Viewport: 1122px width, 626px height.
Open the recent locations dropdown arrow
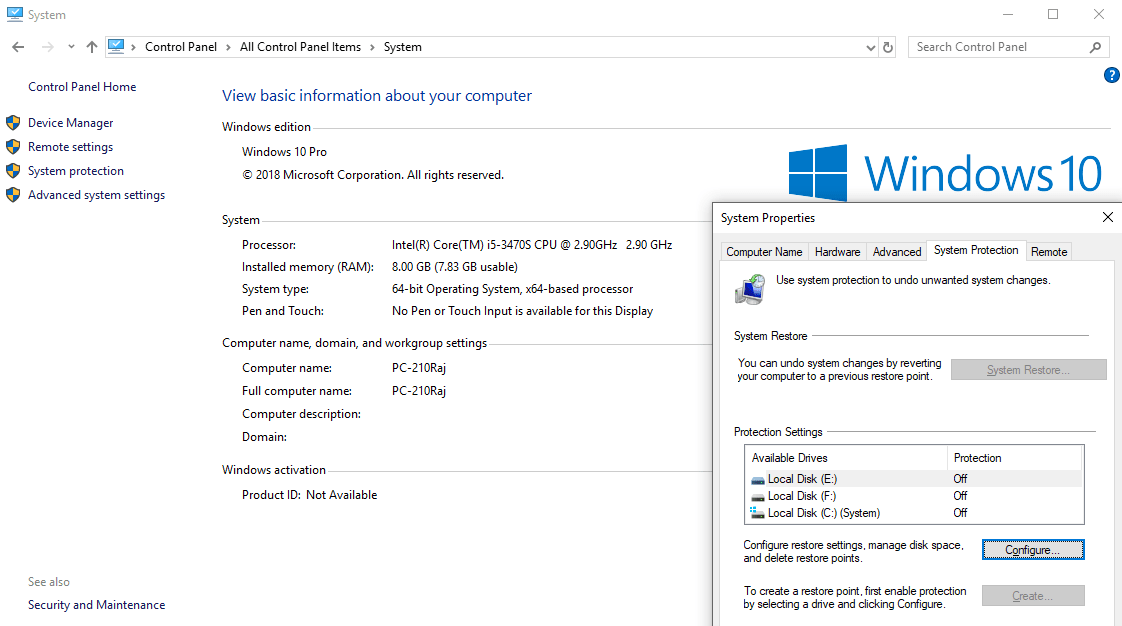(71, 47)
